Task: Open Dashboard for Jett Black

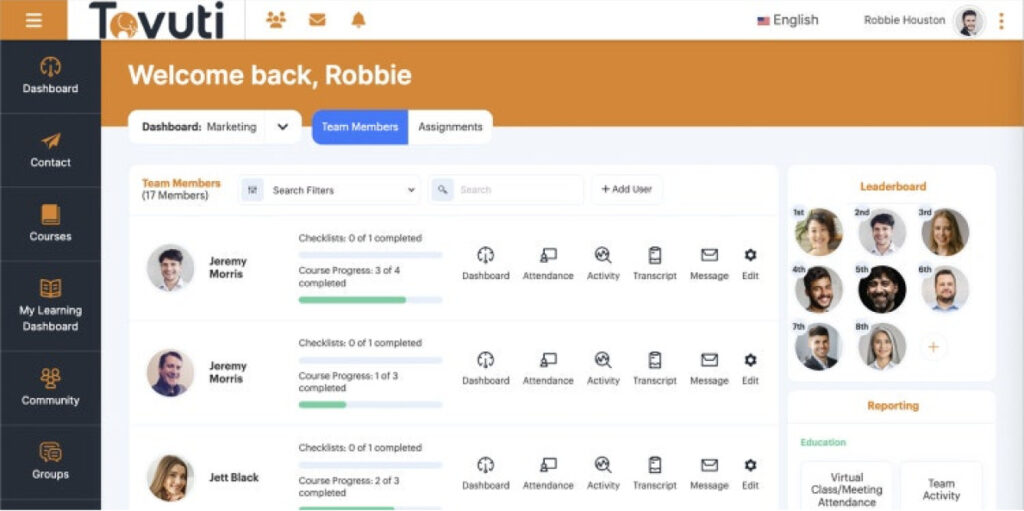Action: tap(485, 474)
